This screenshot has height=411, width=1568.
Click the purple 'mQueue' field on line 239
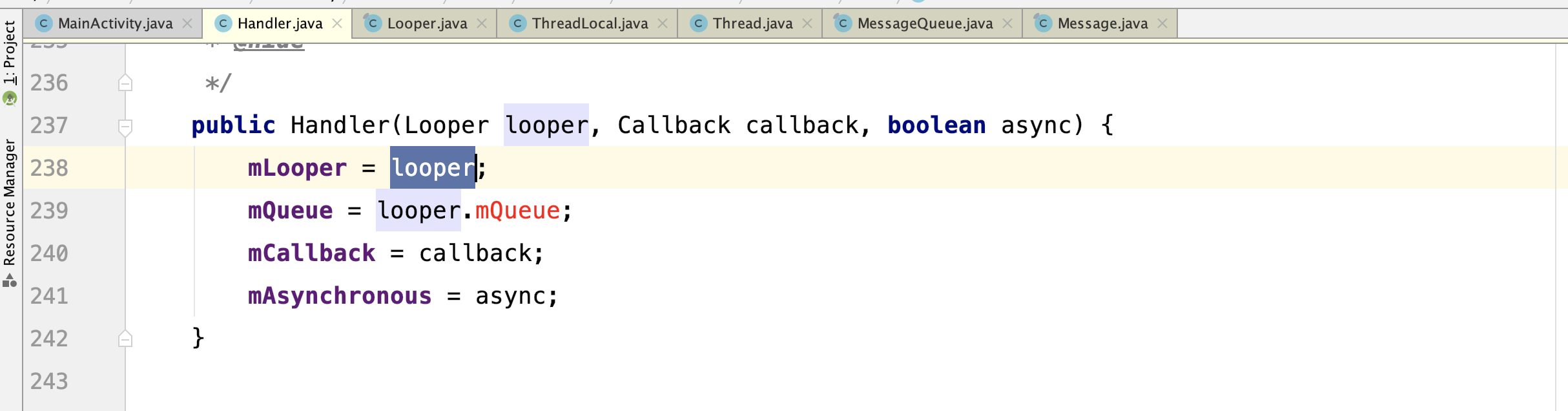[290, 211]
